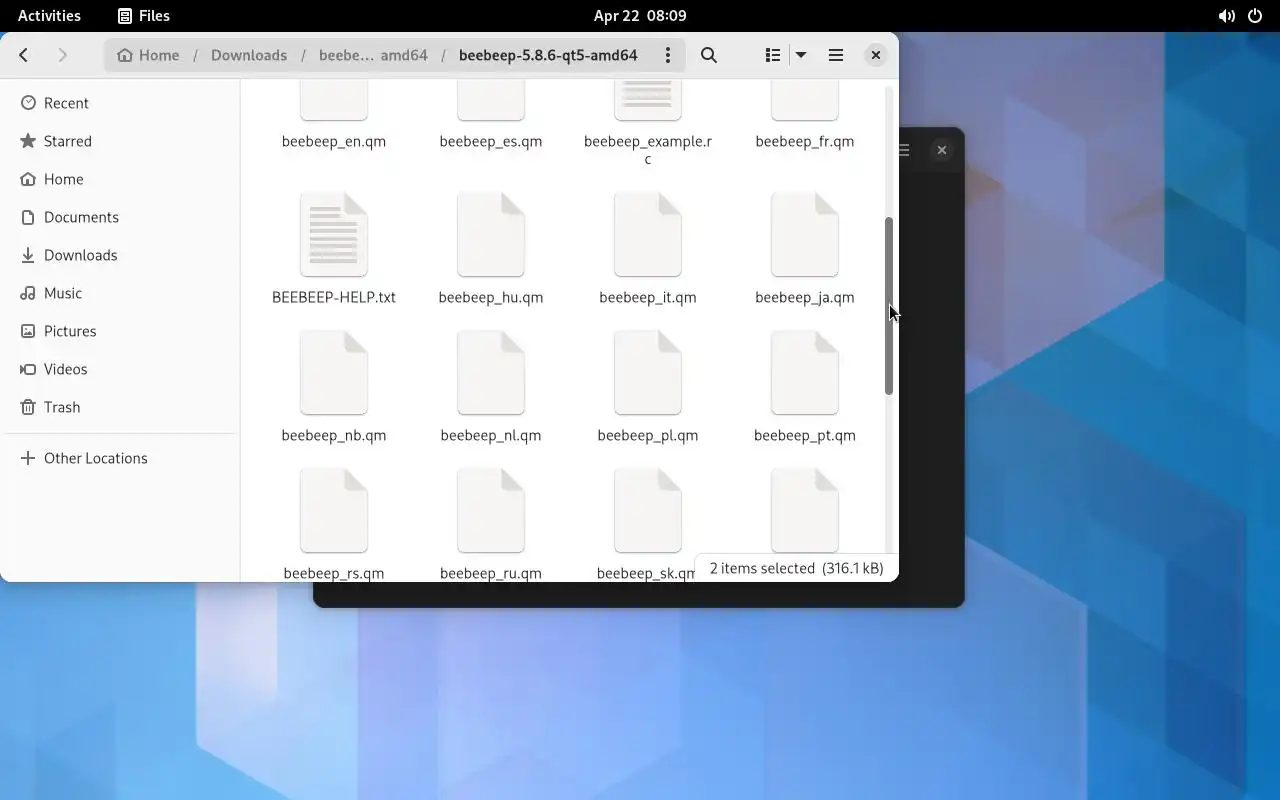Select the beebeep_ru.qm file icon
Image resolution: width=1280 pixels, height=800 pixels.
coord(491,511)
